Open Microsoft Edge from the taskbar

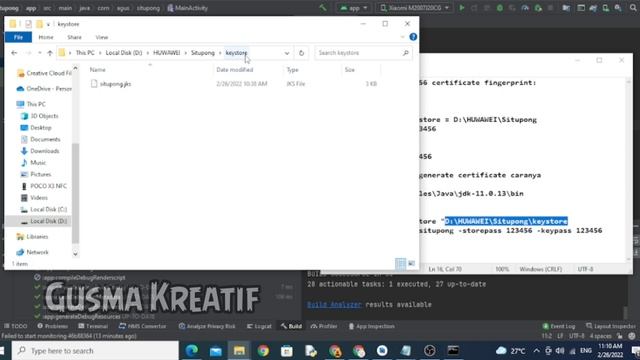[x=192, y=351]
